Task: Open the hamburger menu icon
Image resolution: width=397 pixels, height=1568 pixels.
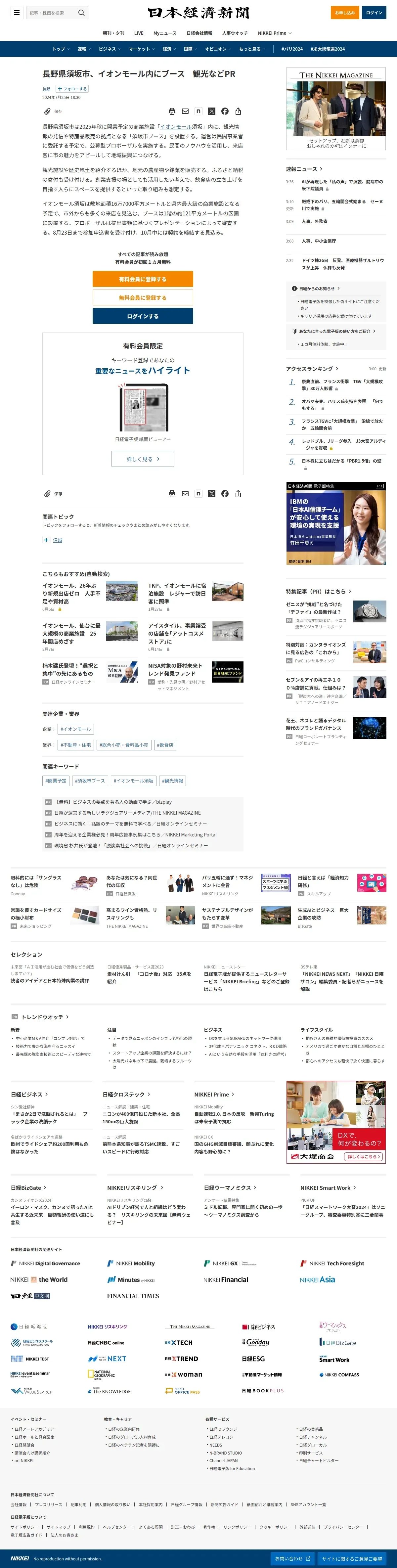Action: coord(17,13)
